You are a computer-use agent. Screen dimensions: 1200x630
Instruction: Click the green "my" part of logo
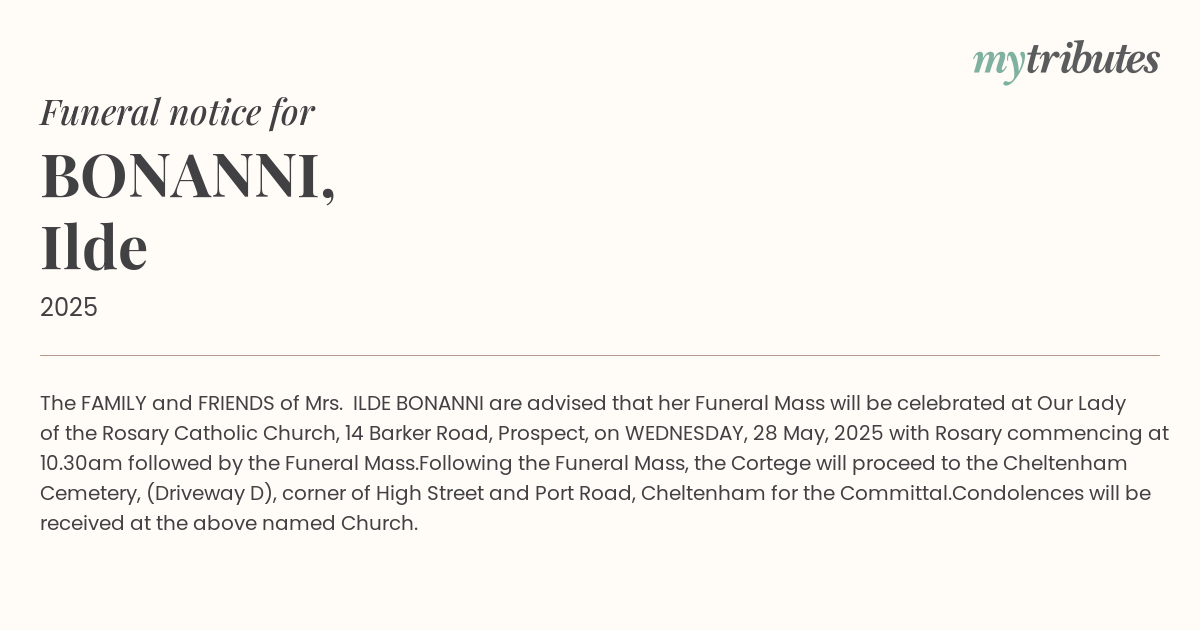click(998, 65)
